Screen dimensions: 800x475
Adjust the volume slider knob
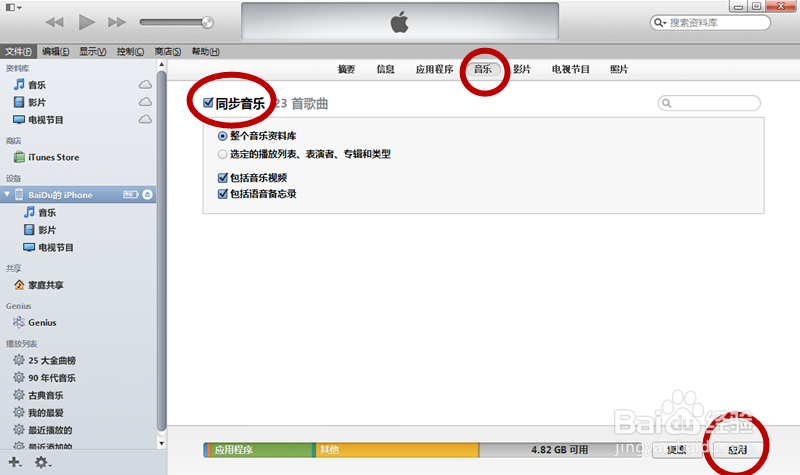207,22
